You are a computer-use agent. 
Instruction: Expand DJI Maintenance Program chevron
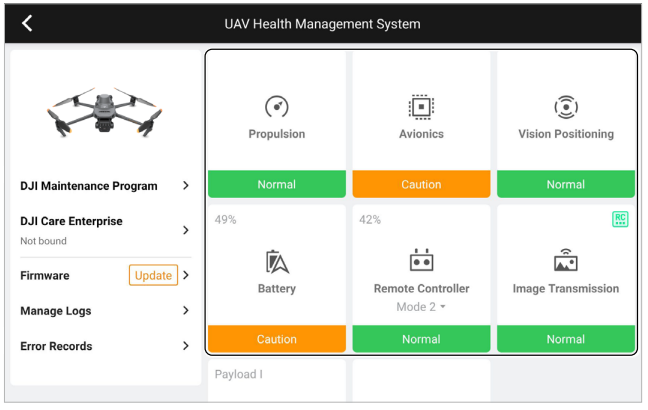point(186,186)
